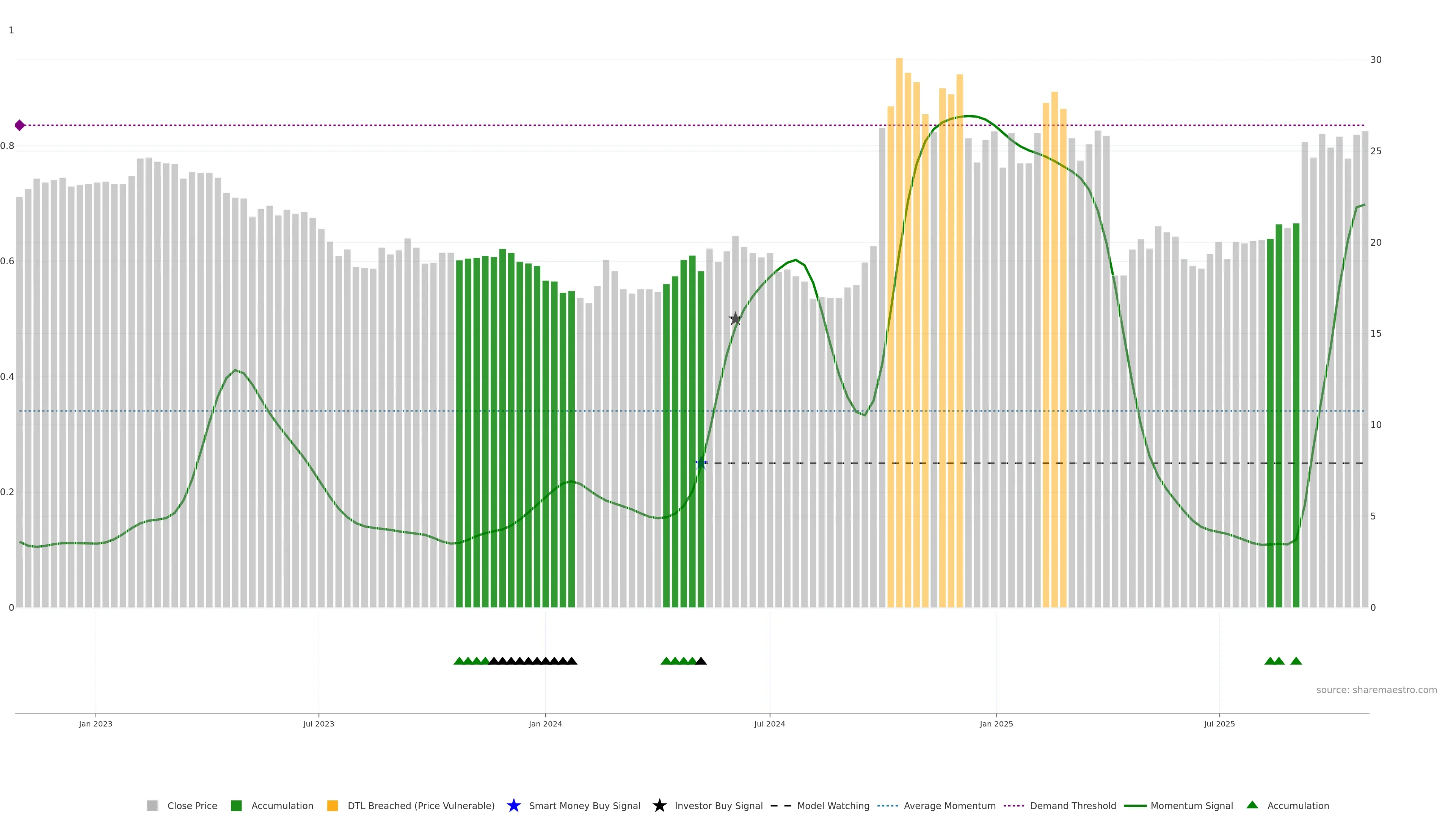
Task: Click the Smart Money blue star on chart
Action: (x=701, y=463)
